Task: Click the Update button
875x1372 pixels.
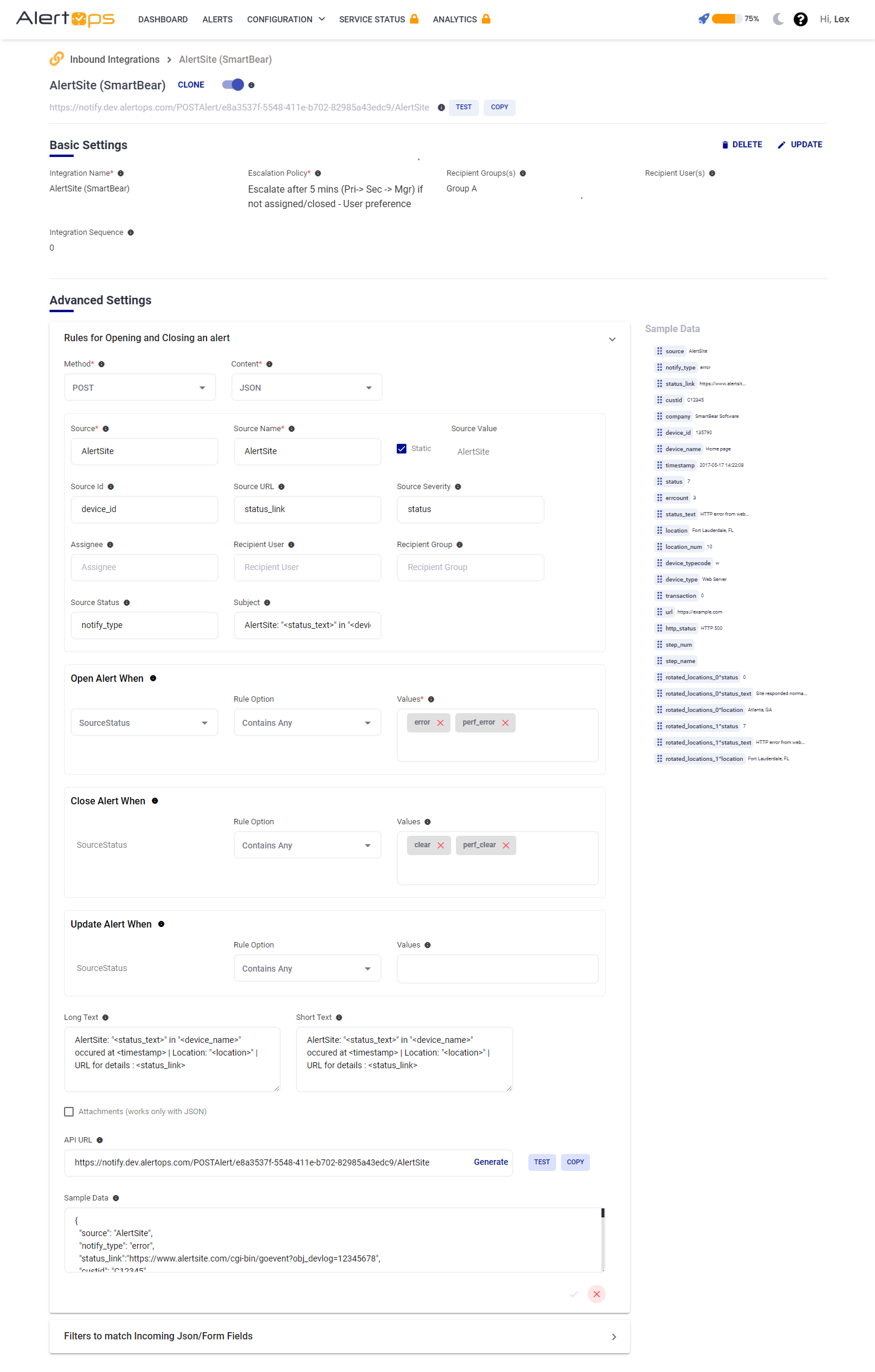Action: (x=800, y=145)
